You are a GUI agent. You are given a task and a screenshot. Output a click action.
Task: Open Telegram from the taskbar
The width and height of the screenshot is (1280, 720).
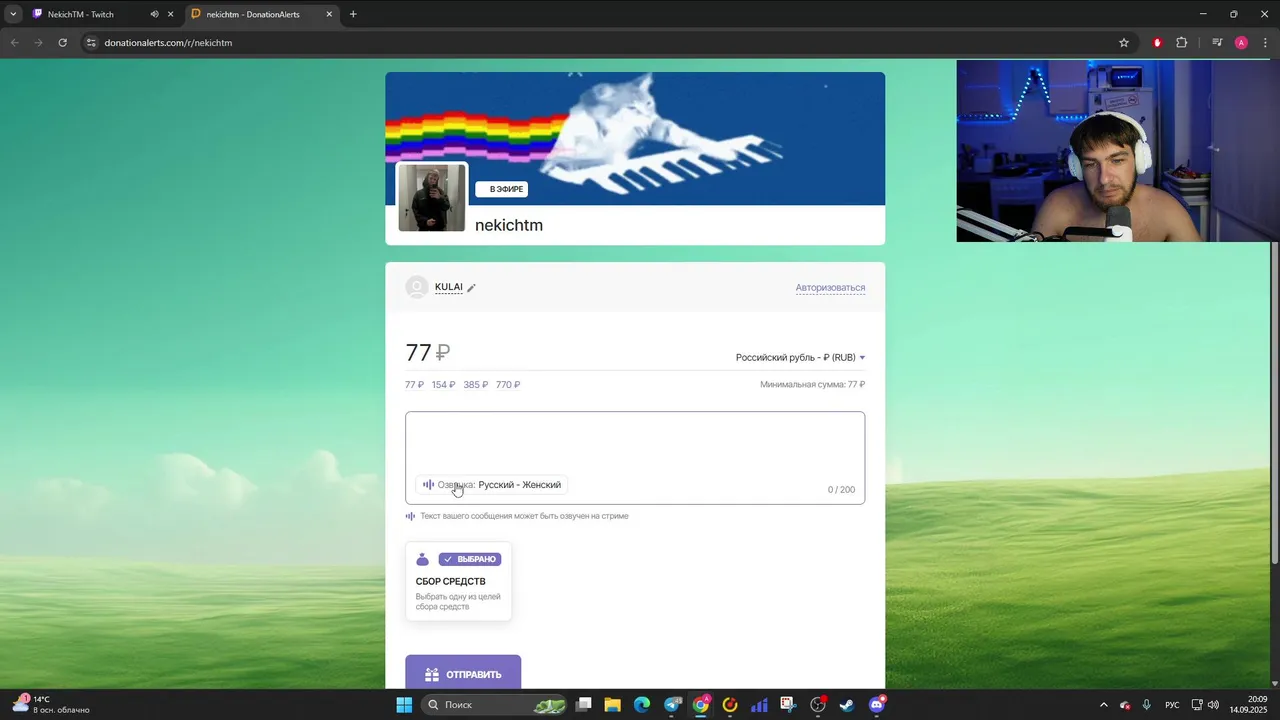coord(672,705)
